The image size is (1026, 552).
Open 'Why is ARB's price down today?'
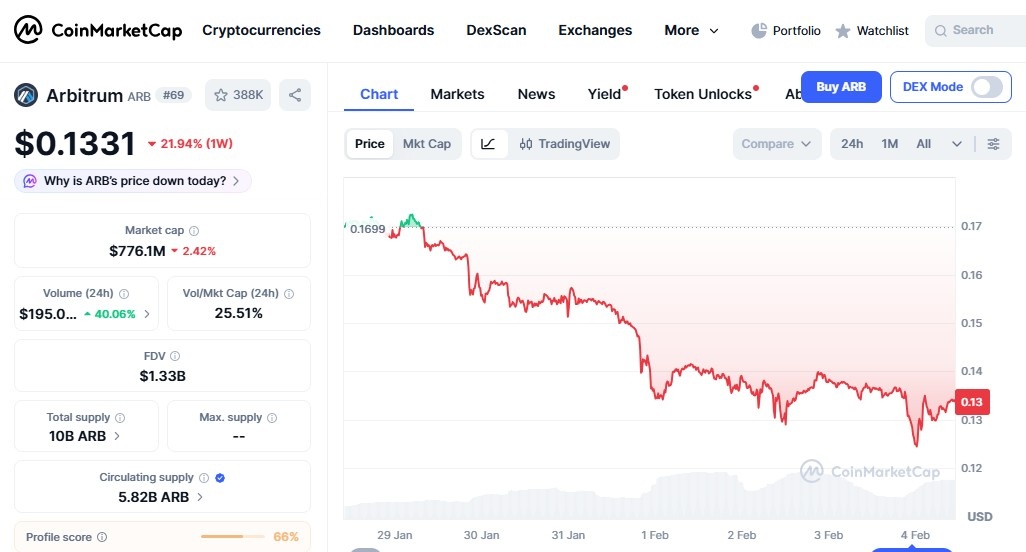pos(134,181)
